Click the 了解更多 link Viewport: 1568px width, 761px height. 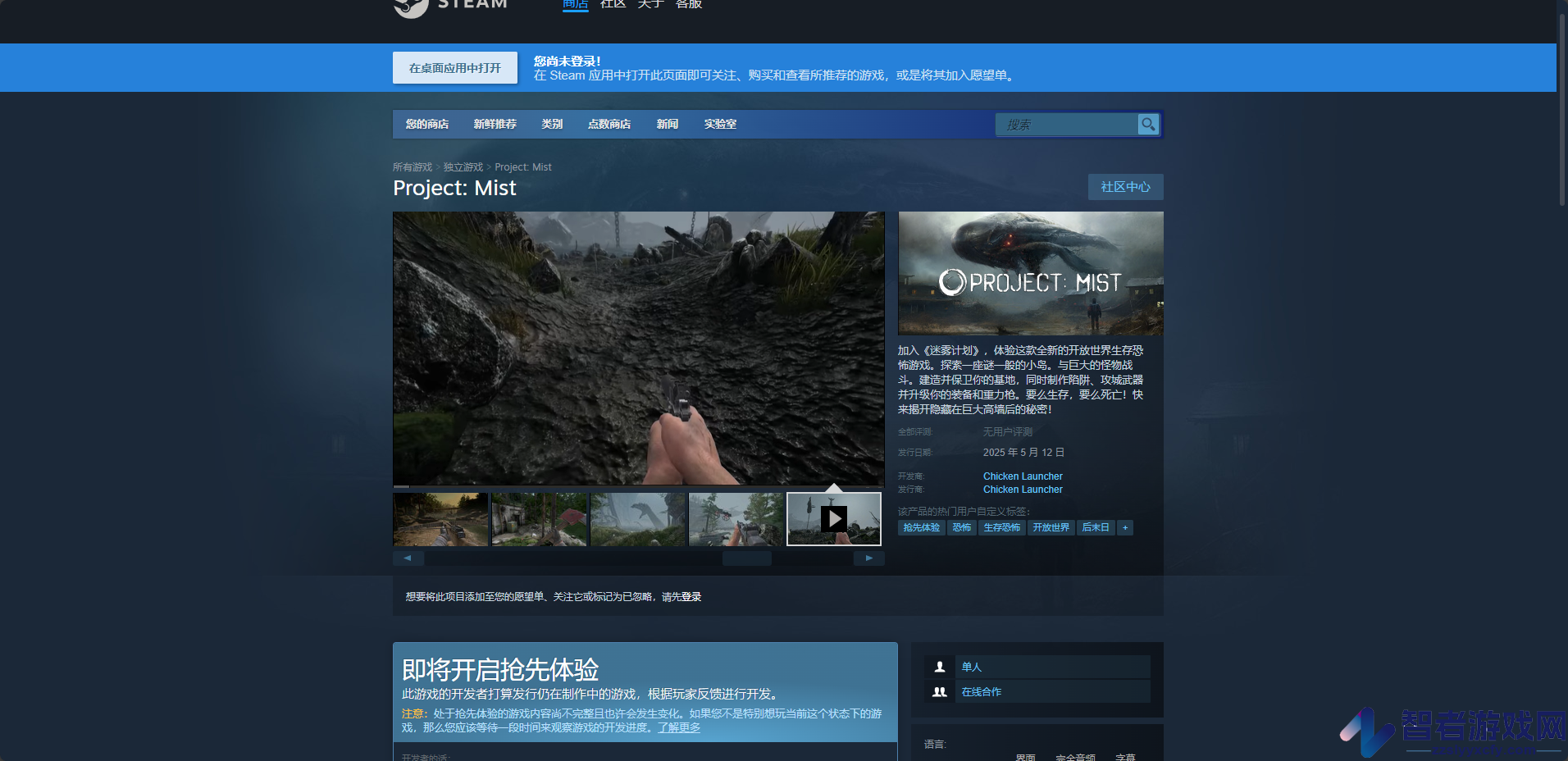pos(679,727)
